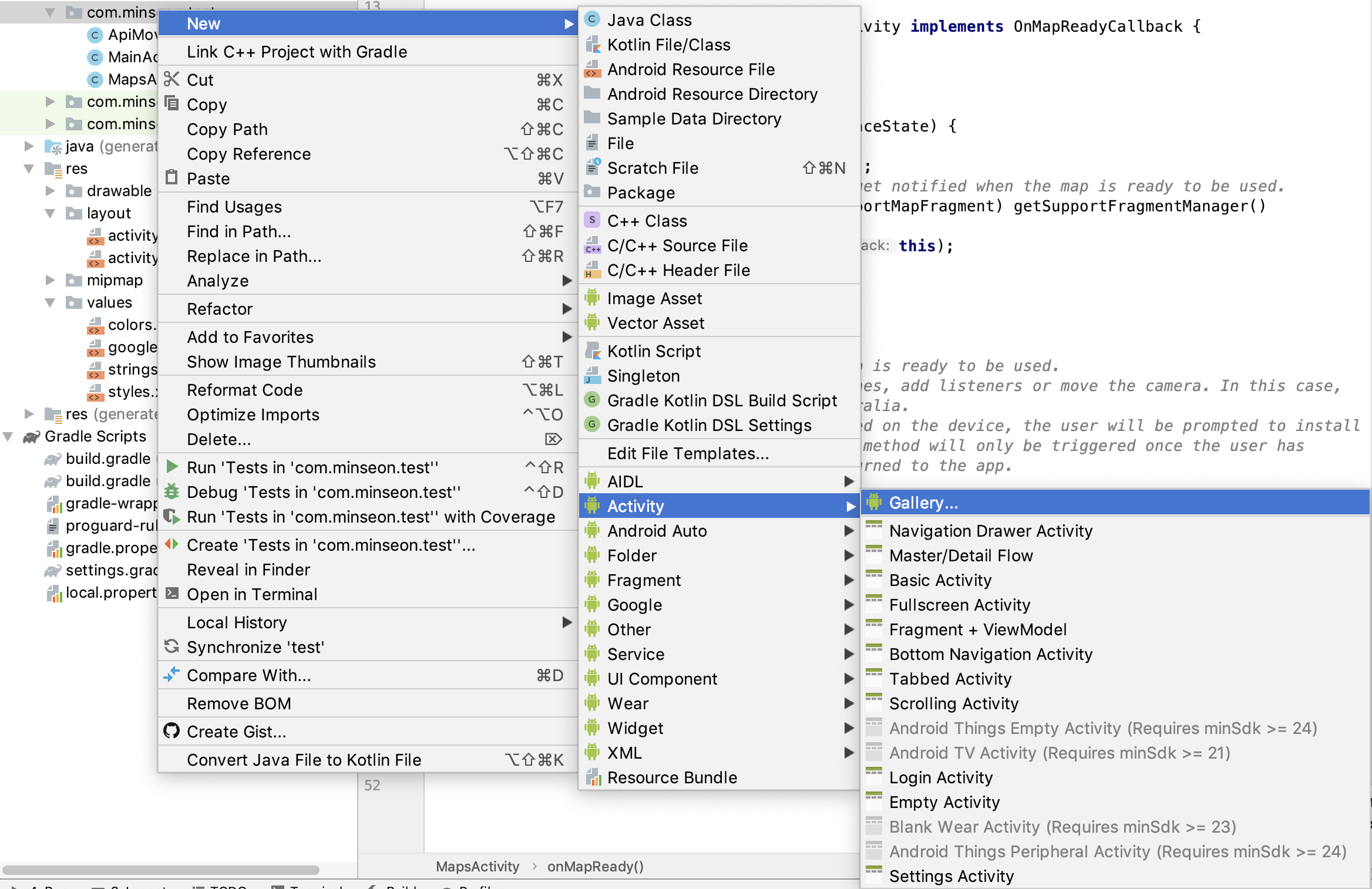1372x889 pixels.
Task: Click the Open in Terminal icon
Action: click(171, 594)
